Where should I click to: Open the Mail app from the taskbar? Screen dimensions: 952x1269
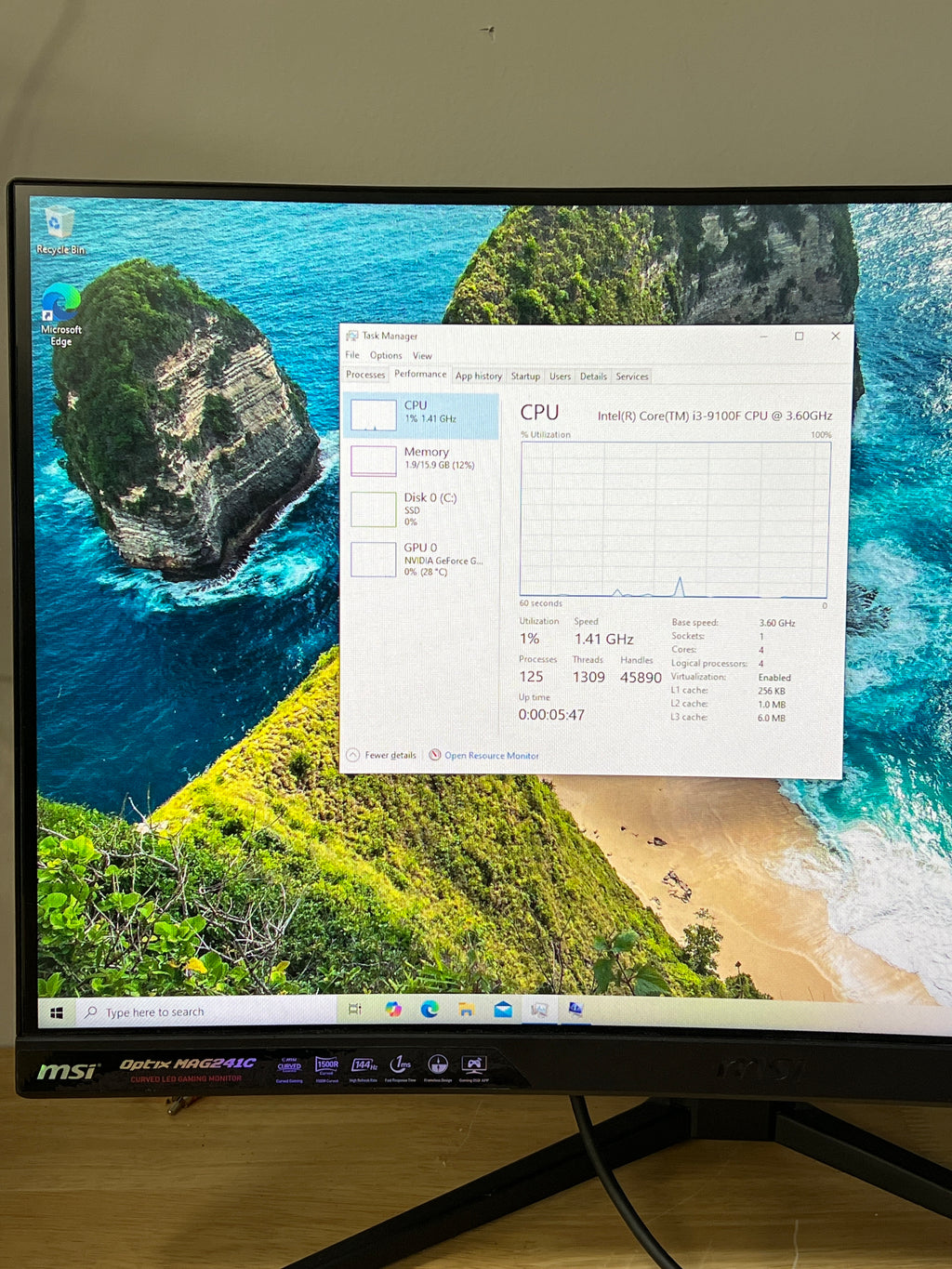click(503, 1009)
